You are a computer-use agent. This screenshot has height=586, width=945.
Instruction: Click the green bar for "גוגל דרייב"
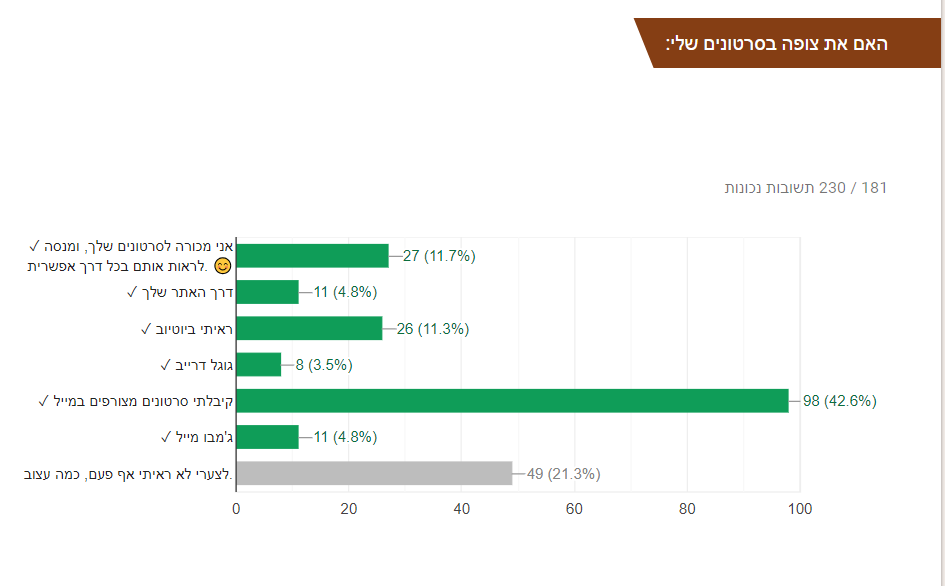point(259,364)
